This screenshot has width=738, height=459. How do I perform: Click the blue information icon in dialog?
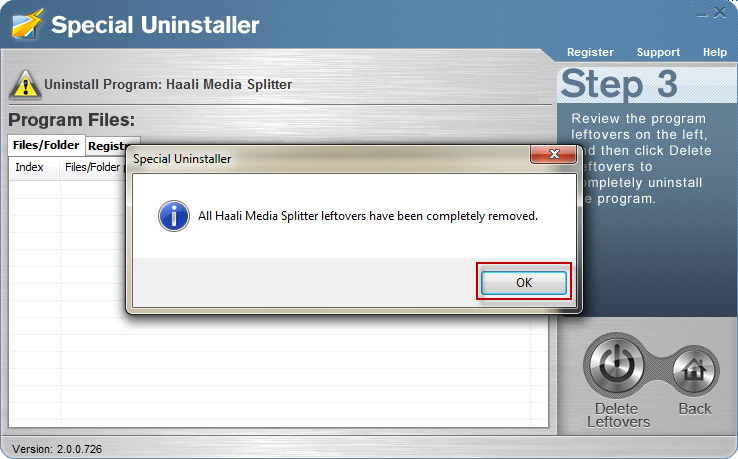174,216
